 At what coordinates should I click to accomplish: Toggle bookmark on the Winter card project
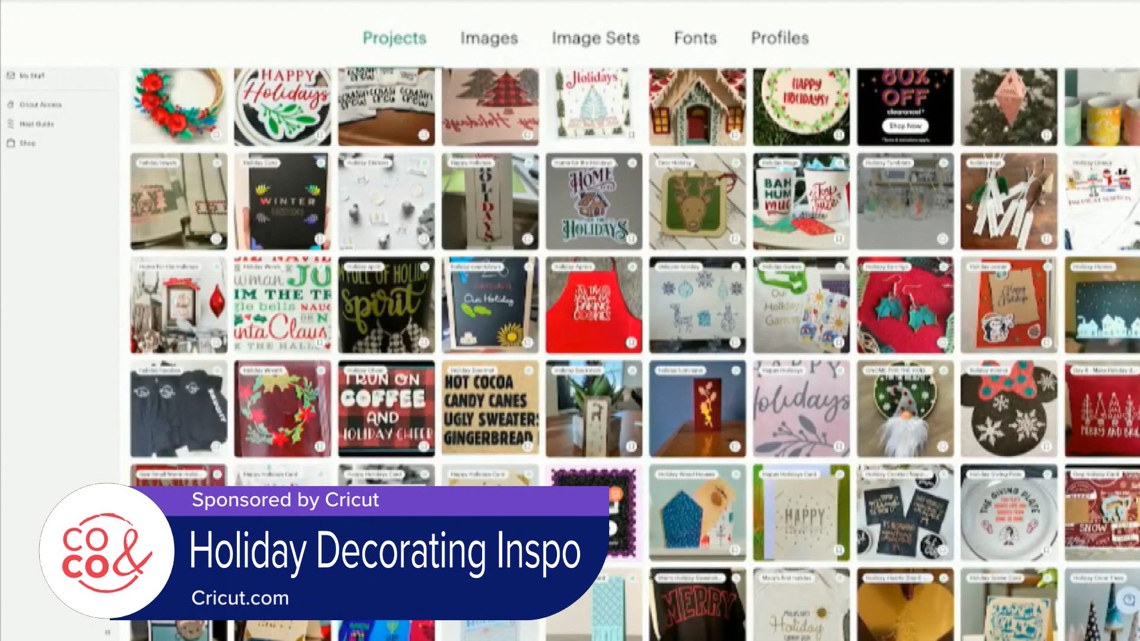pyautogui.click(x=319, y=238)
